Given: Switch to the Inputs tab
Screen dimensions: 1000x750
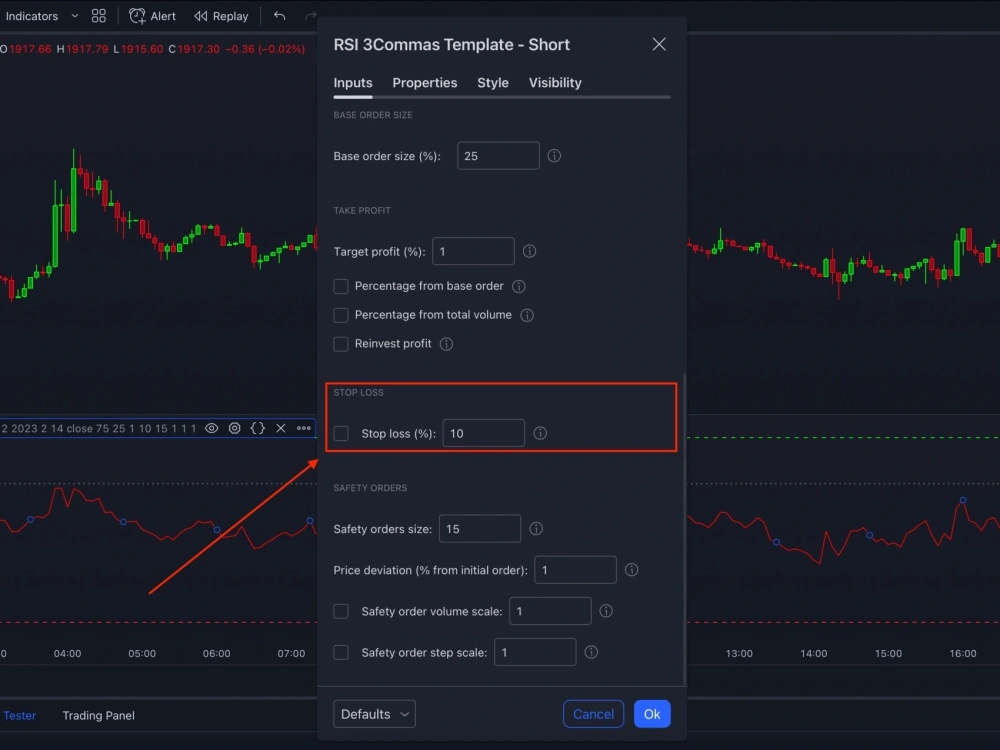Looking at the screenshot, I should tap(353, 83).
